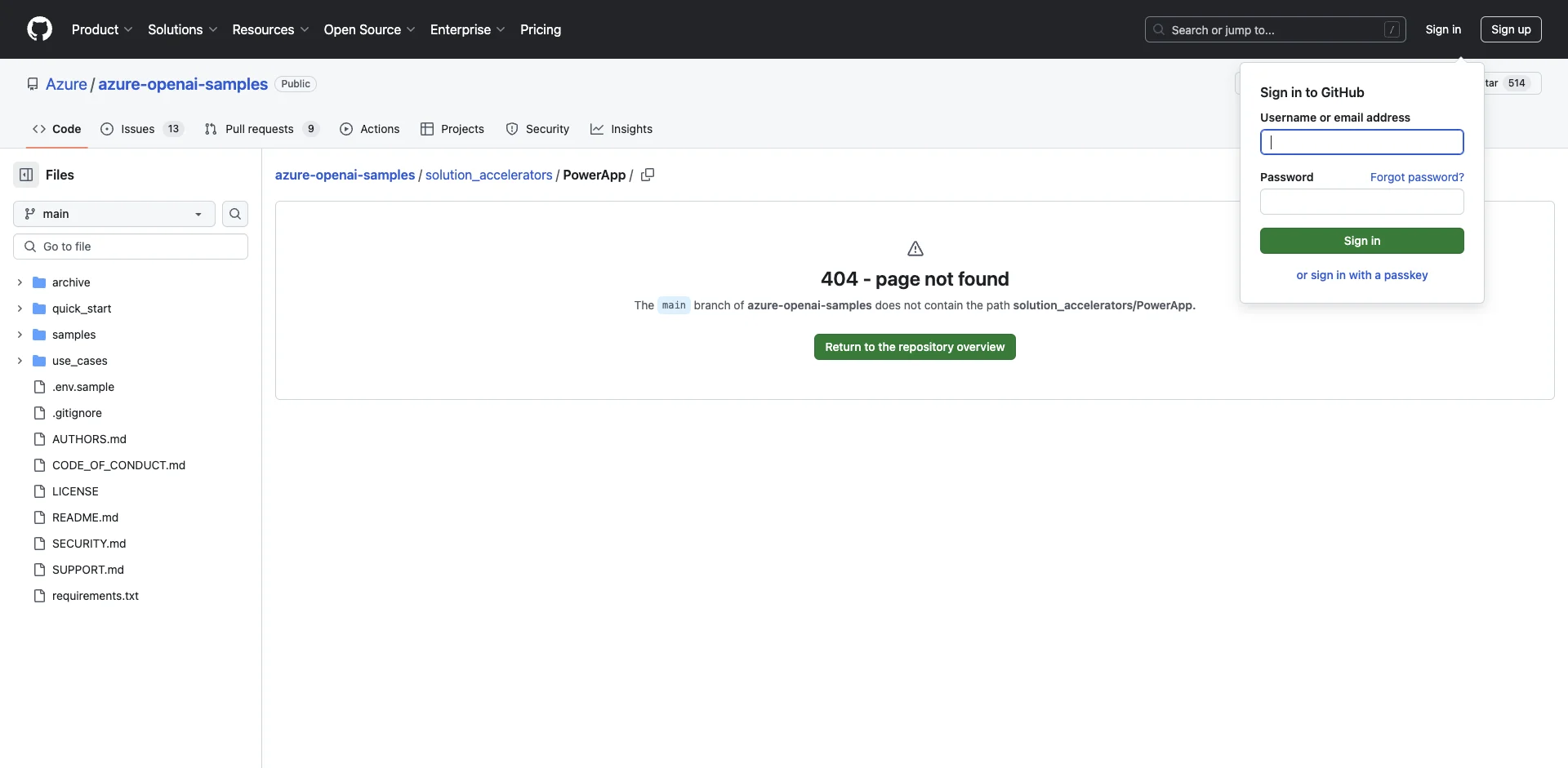Image resolution: width=1568 pixels, height=768 pixels.
Task: Copy the file path icon
Action: click(648, 175)
